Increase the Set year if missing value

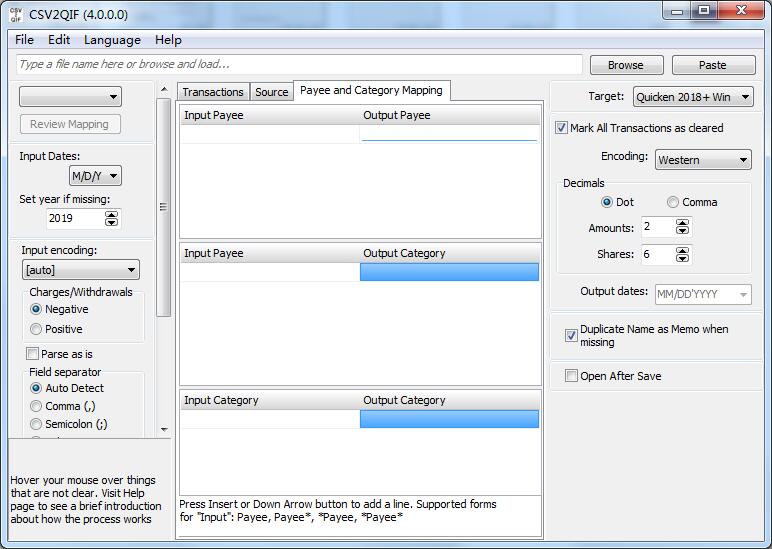click(x=112, y=215)
